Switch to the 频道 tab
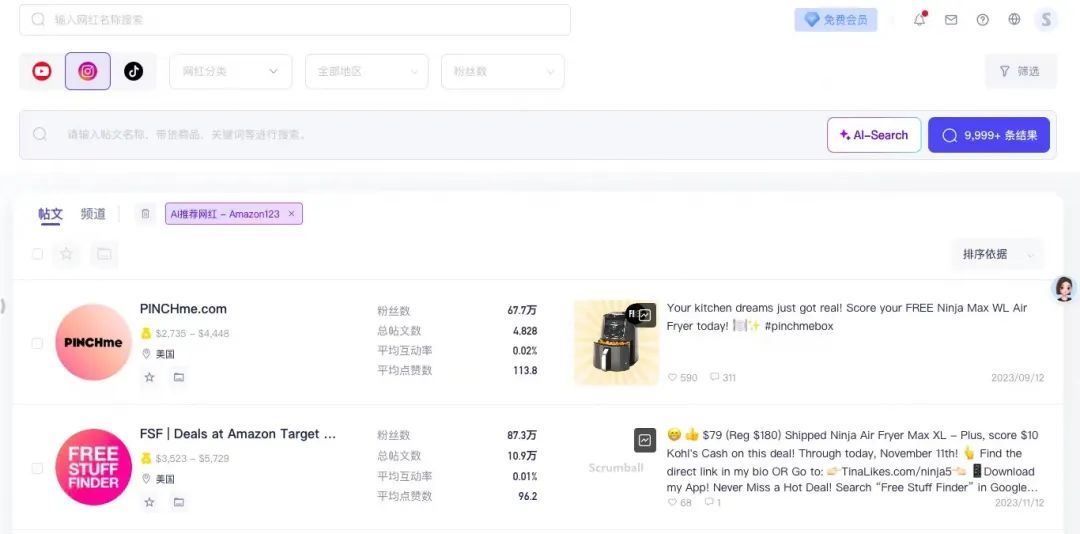 [93, 214]
